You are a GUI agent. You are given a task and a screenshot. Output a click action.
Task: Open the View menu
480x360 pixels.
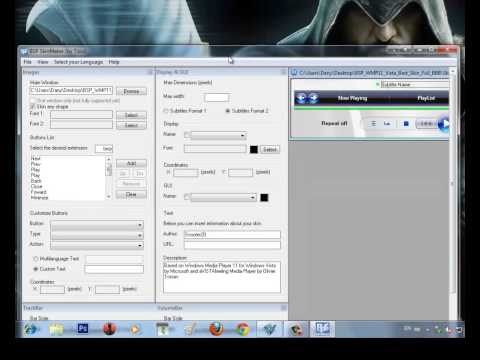43,62
